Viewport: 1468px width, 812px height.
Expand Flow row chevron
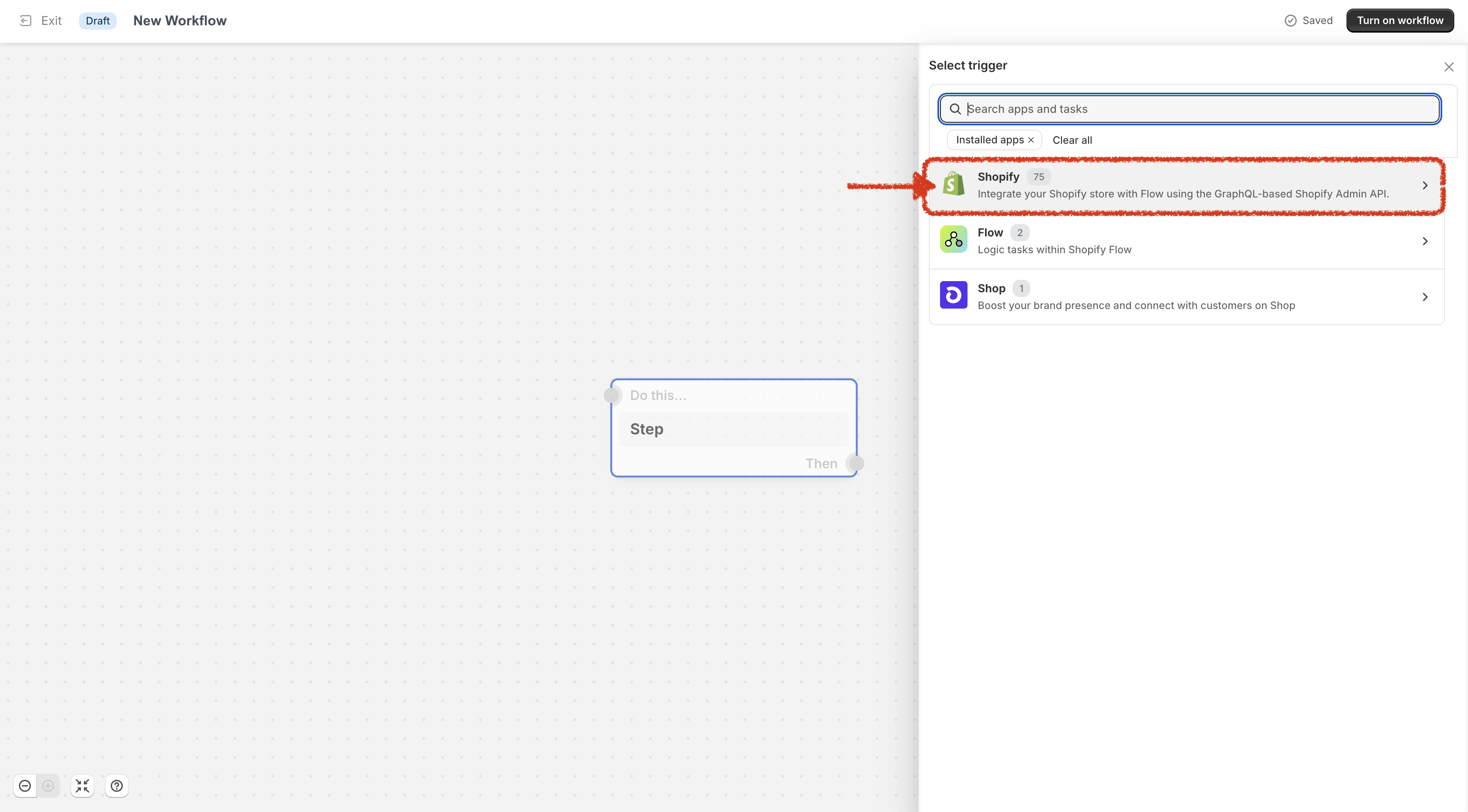[1425, 241]
